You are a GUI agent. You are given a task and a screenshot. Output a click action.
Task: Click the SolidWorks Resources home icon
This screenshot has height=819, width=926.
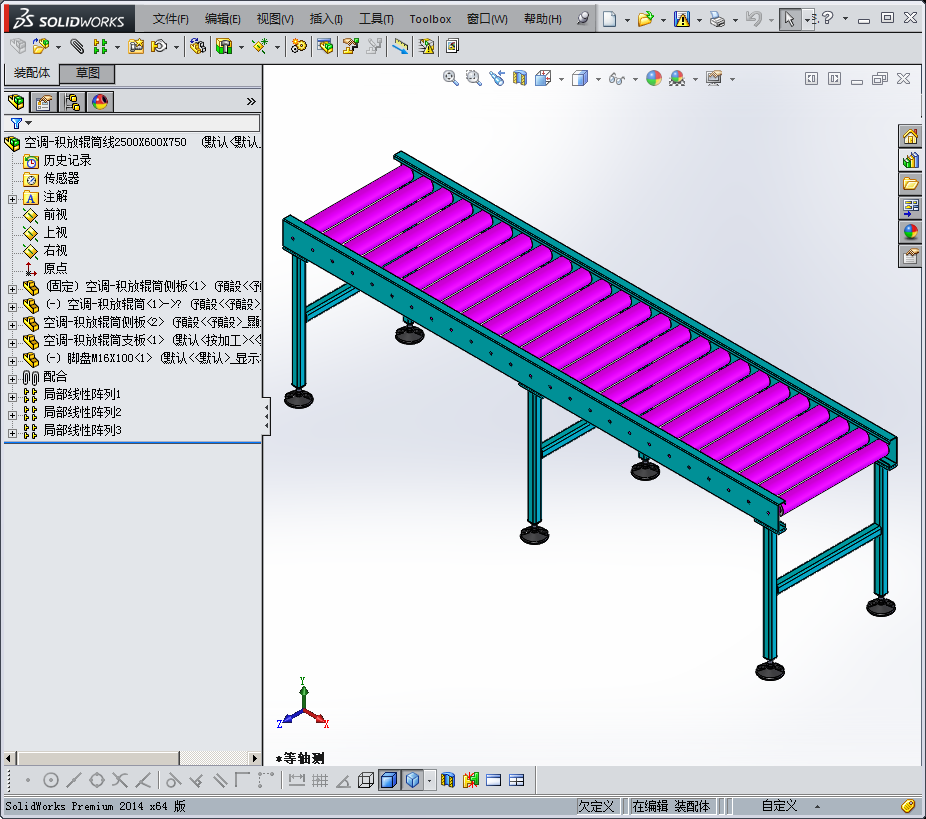[x=910, y=136]
